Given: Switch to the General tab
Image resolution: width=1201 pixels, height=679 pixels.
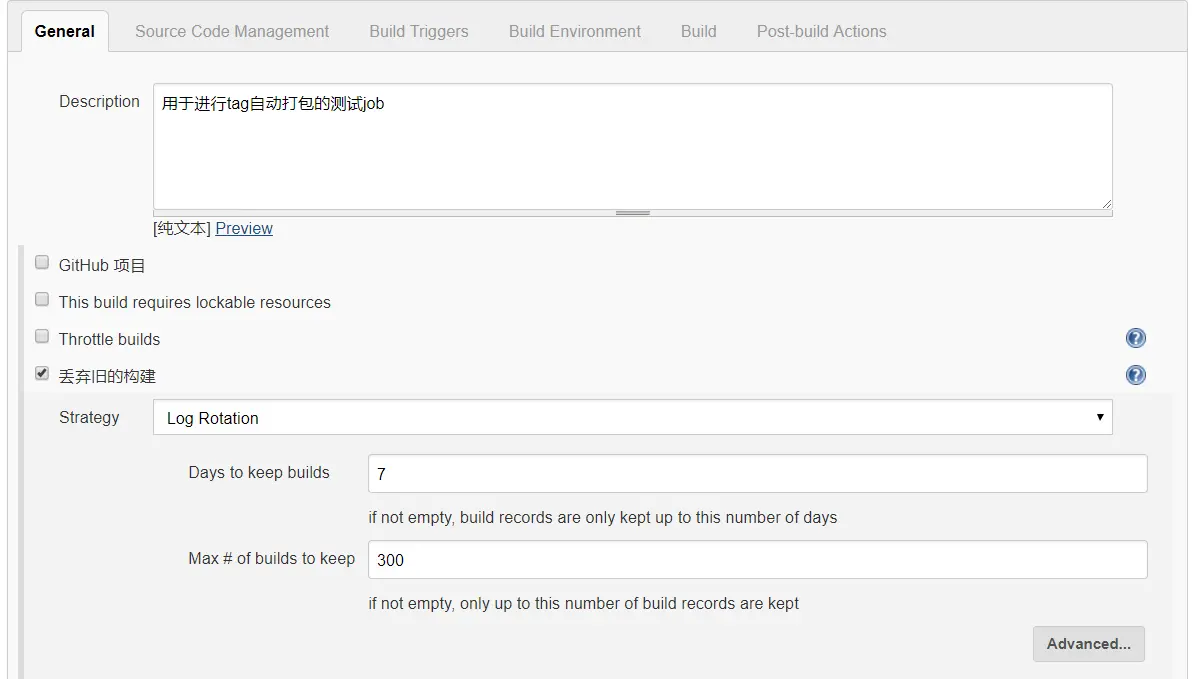Looking at the screenshot, I should tap(65, 31).
